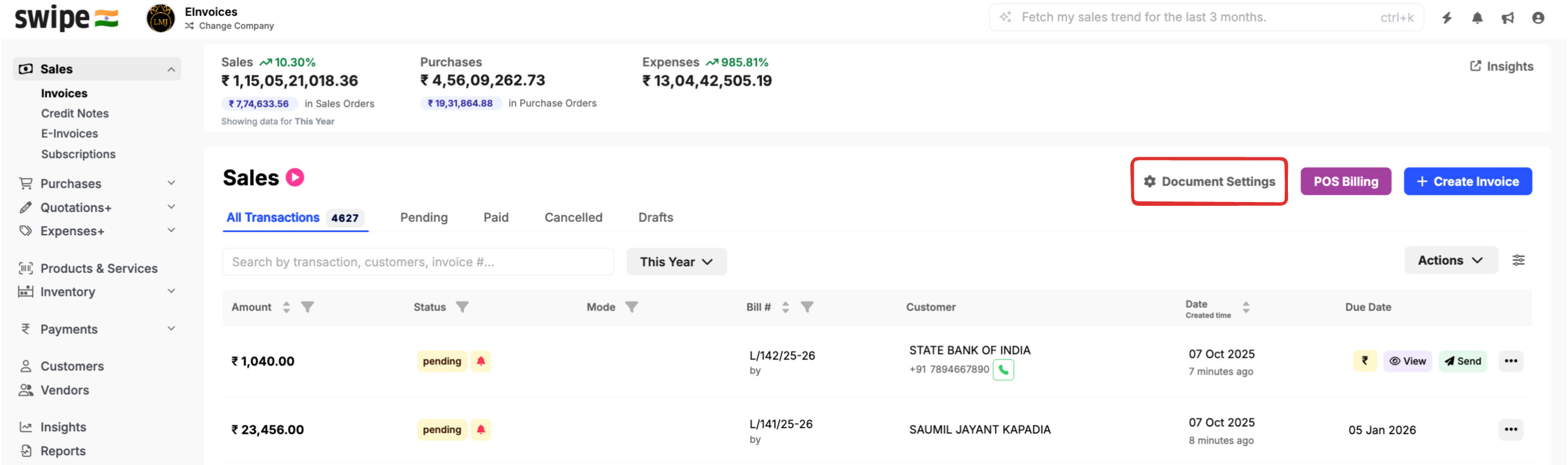Open column settings sliders icon
This screenshot has height=465, width=1568.
click(x=1518, y=260)
